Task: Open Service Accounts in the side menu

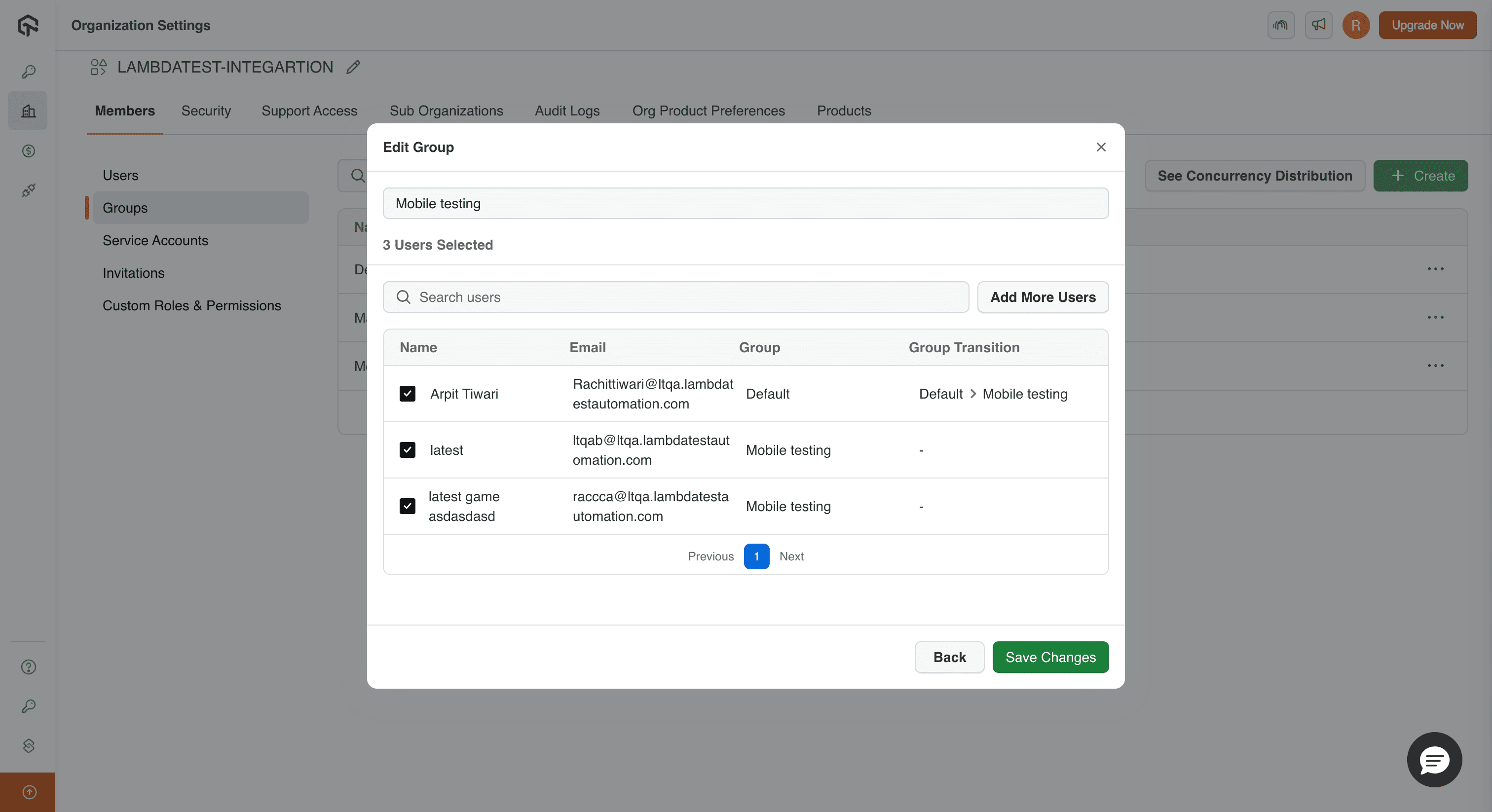Action: coord(155,240)
